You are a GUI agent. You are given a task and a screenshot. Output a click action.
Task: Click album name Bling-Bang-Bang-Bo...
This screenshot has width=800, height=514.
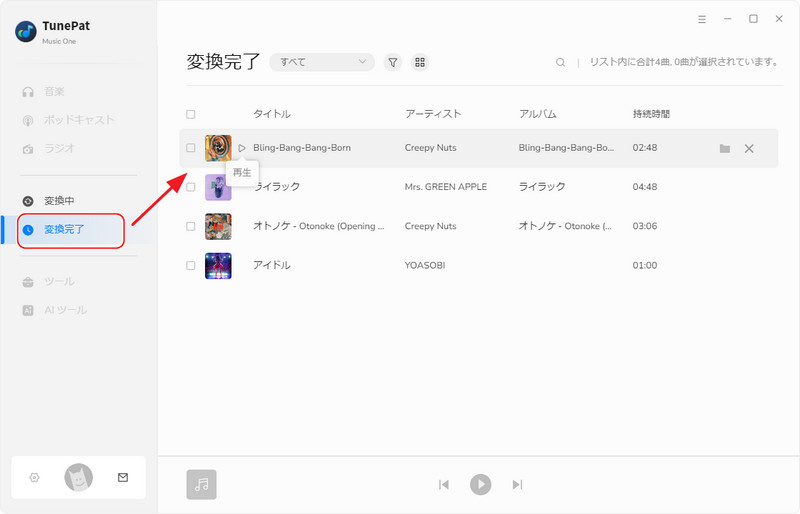click(566, 148)
